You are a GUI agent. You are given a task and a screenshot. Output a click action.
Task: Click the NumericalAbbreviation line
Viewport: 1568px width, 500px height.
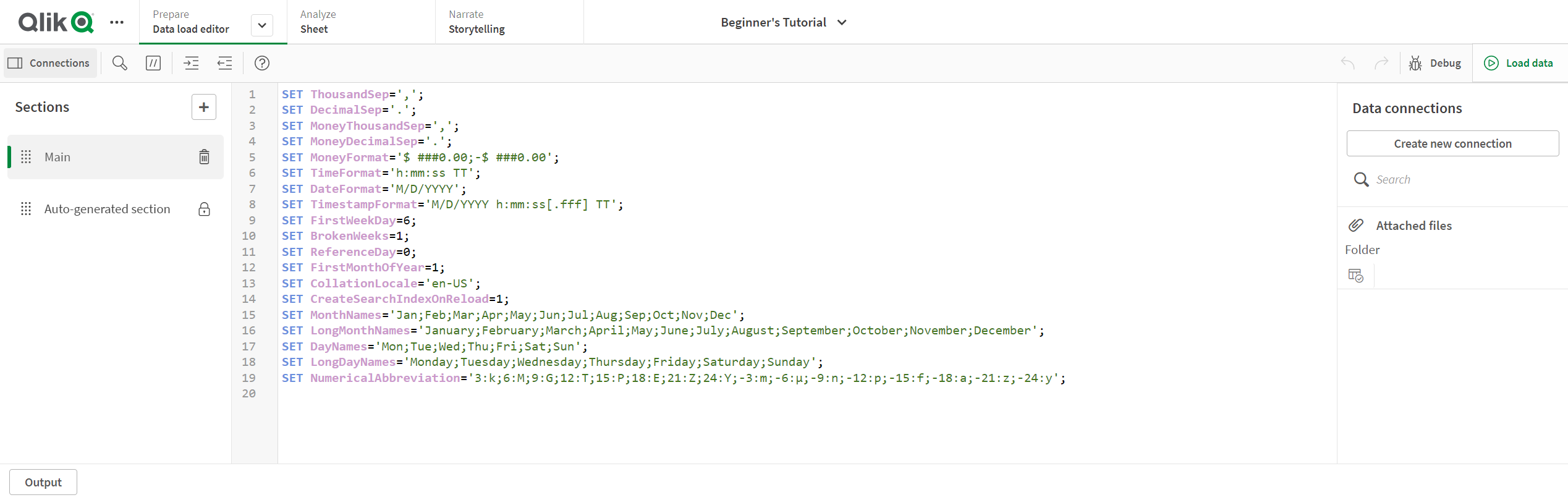pos(674,378)
